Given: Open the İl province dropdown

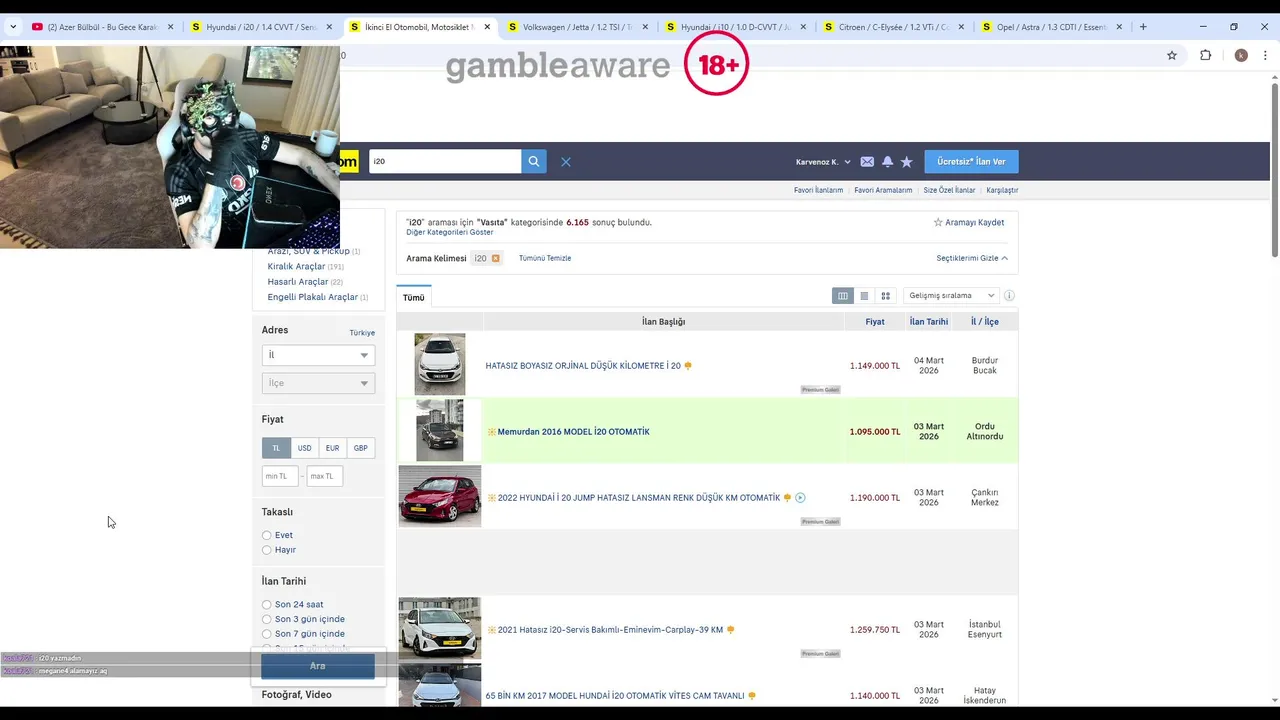Looking at the screenshot, I should [318, 355].
